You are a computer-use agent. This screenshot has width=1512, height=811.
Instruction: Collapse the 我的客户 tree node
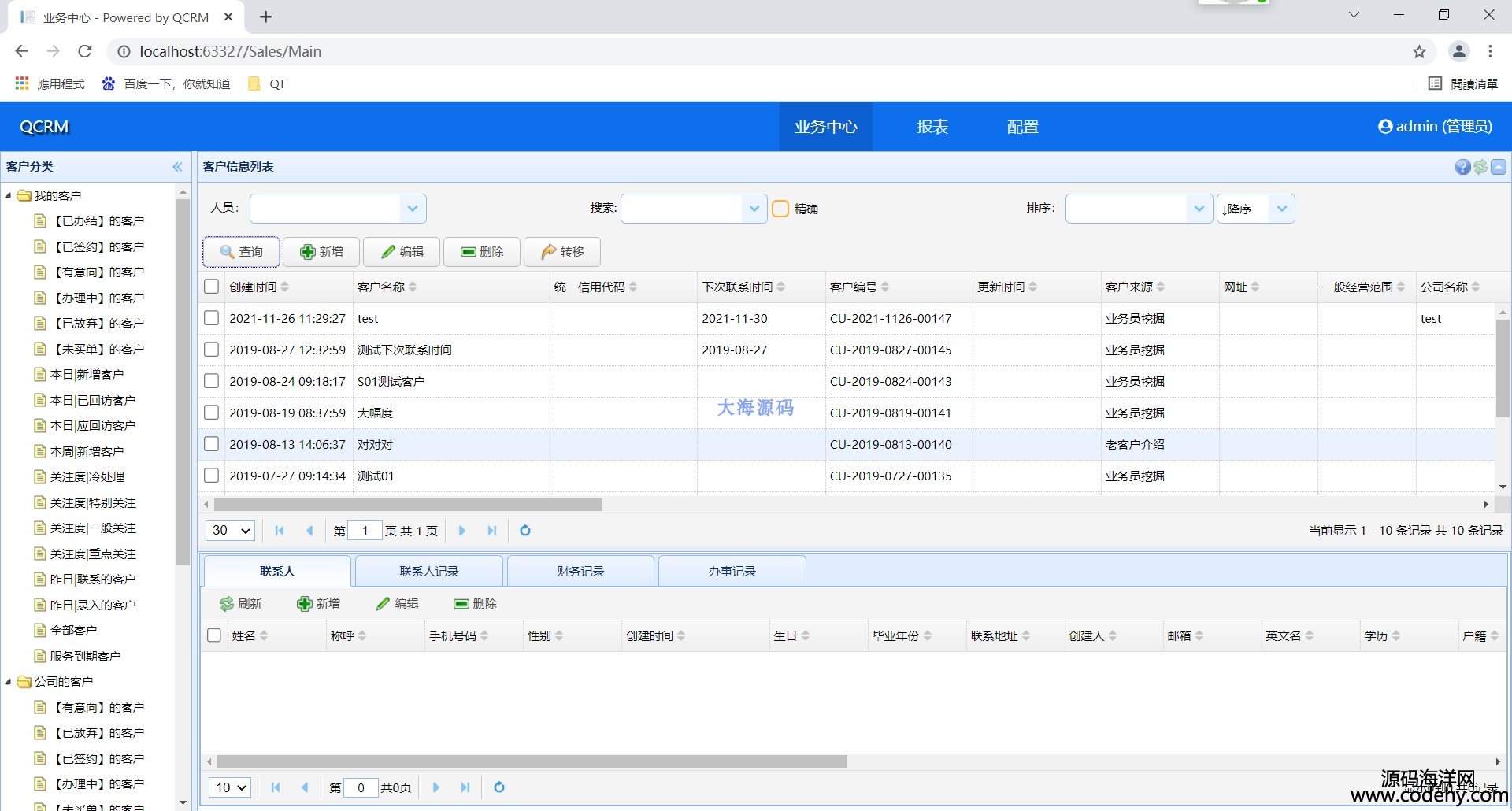[9, 196]
